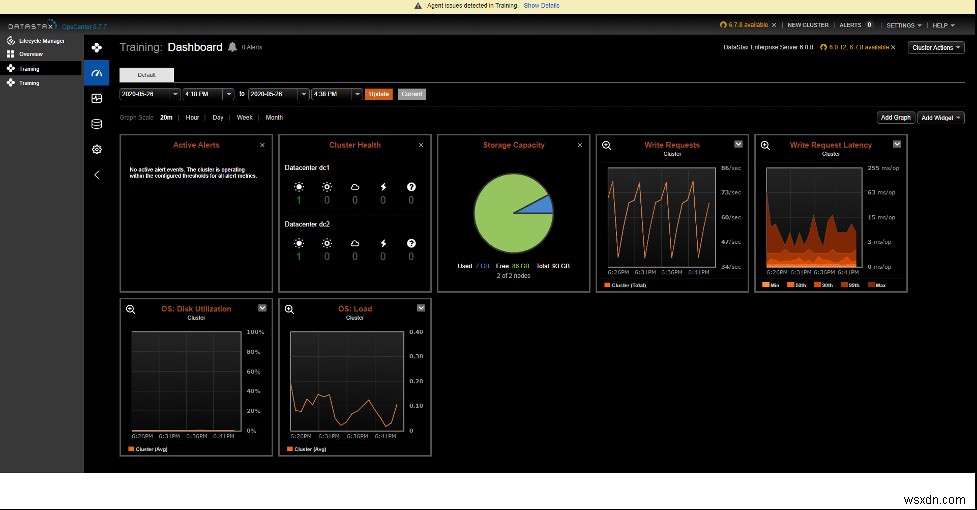Click the orange Update button
This screenshot has width=977, height=510.
(x=379, y=94)
